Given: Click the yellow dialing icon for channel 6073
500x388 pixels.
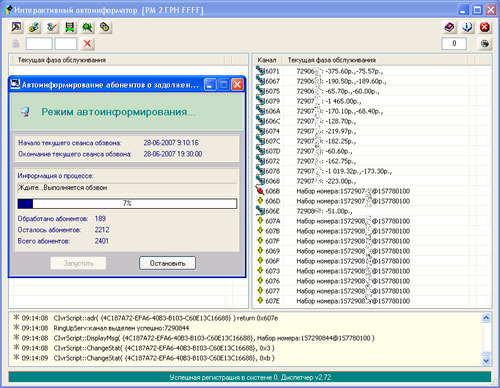Looking at the screenshot, I should [x=260, y=271].
